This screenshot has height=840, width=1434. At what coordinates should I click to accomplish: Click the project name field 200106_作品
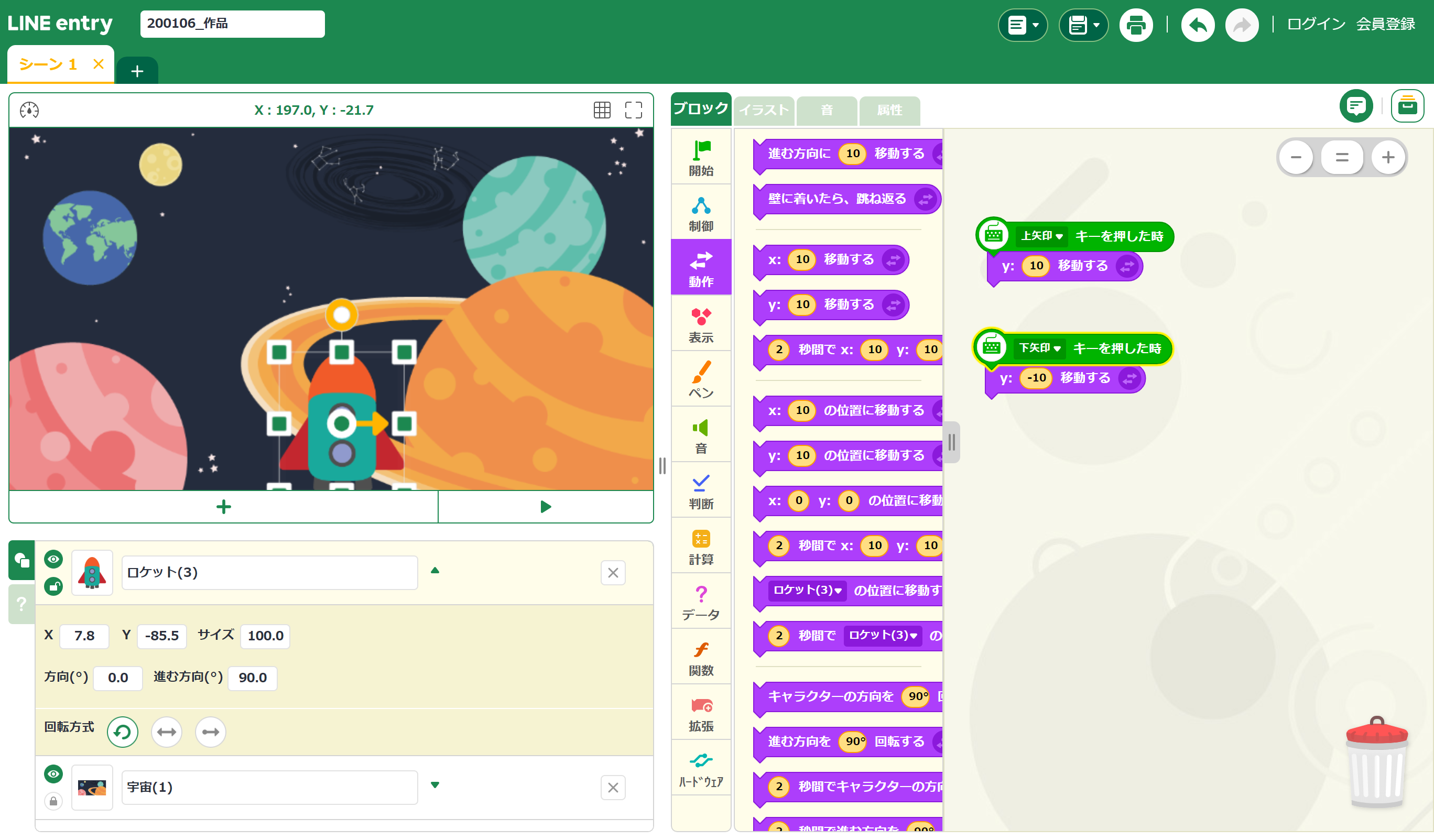[232, 24]
